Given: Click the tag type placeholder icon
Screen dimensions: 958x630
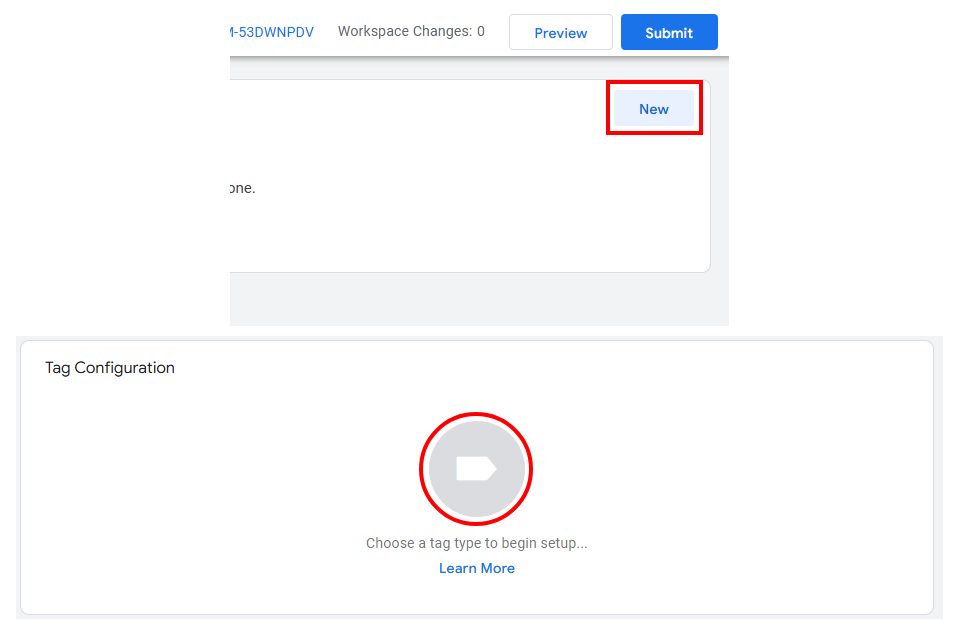Looking at the screenshot, I should [x=476, y=469].
